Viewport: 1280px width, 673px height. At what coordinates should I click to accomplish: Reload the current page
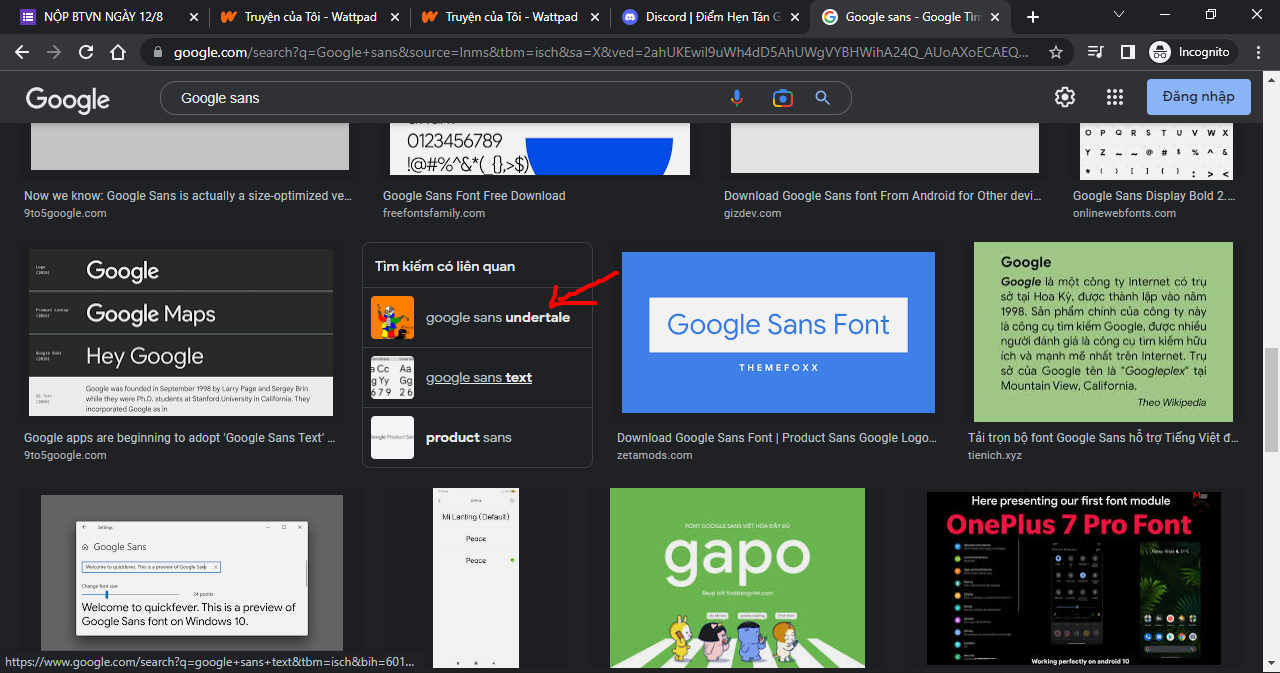click(86, 52)
